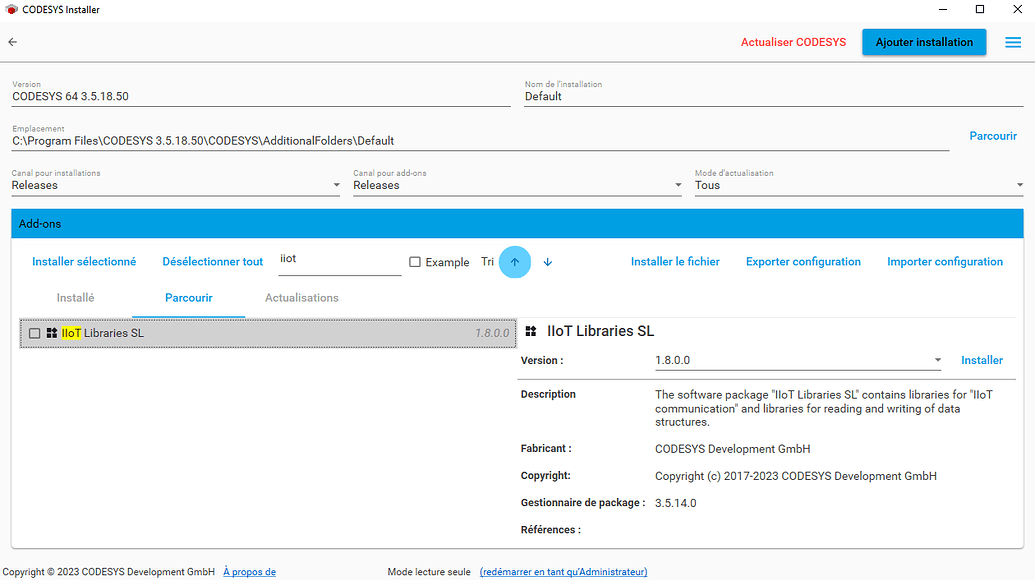The height and width of the screenshot is (580, 1035).
Task: Enable the Example checkbox
Action: [x=414, y=261]
